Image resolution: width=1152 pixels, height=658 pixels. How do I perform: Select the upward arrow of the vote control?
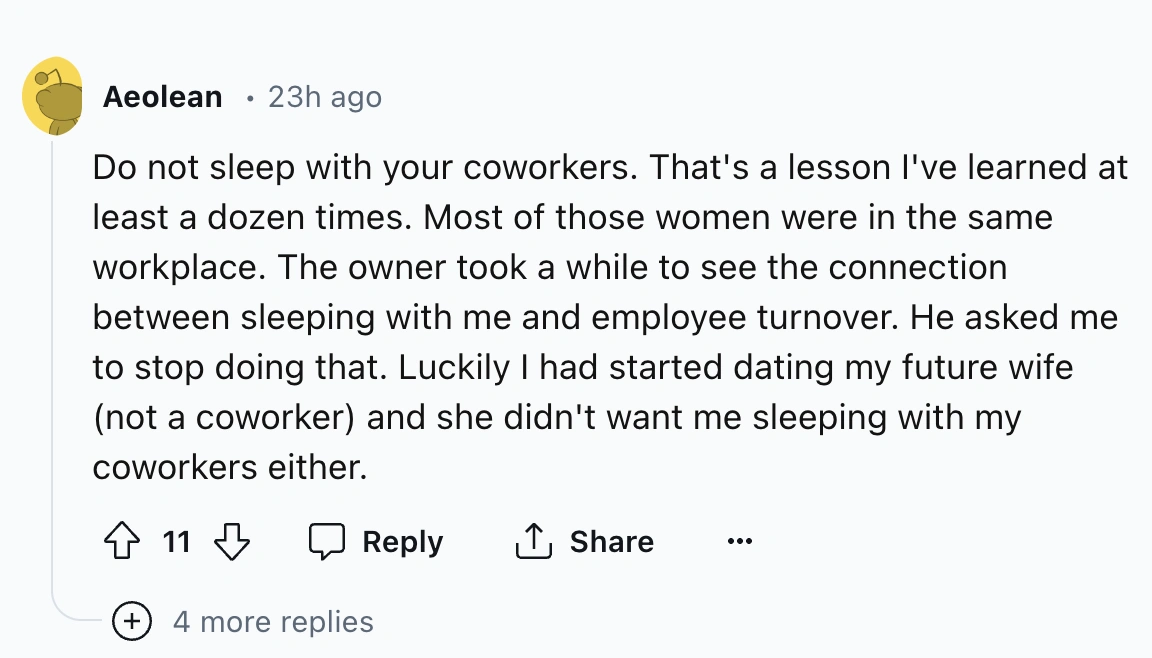[122, 541]
